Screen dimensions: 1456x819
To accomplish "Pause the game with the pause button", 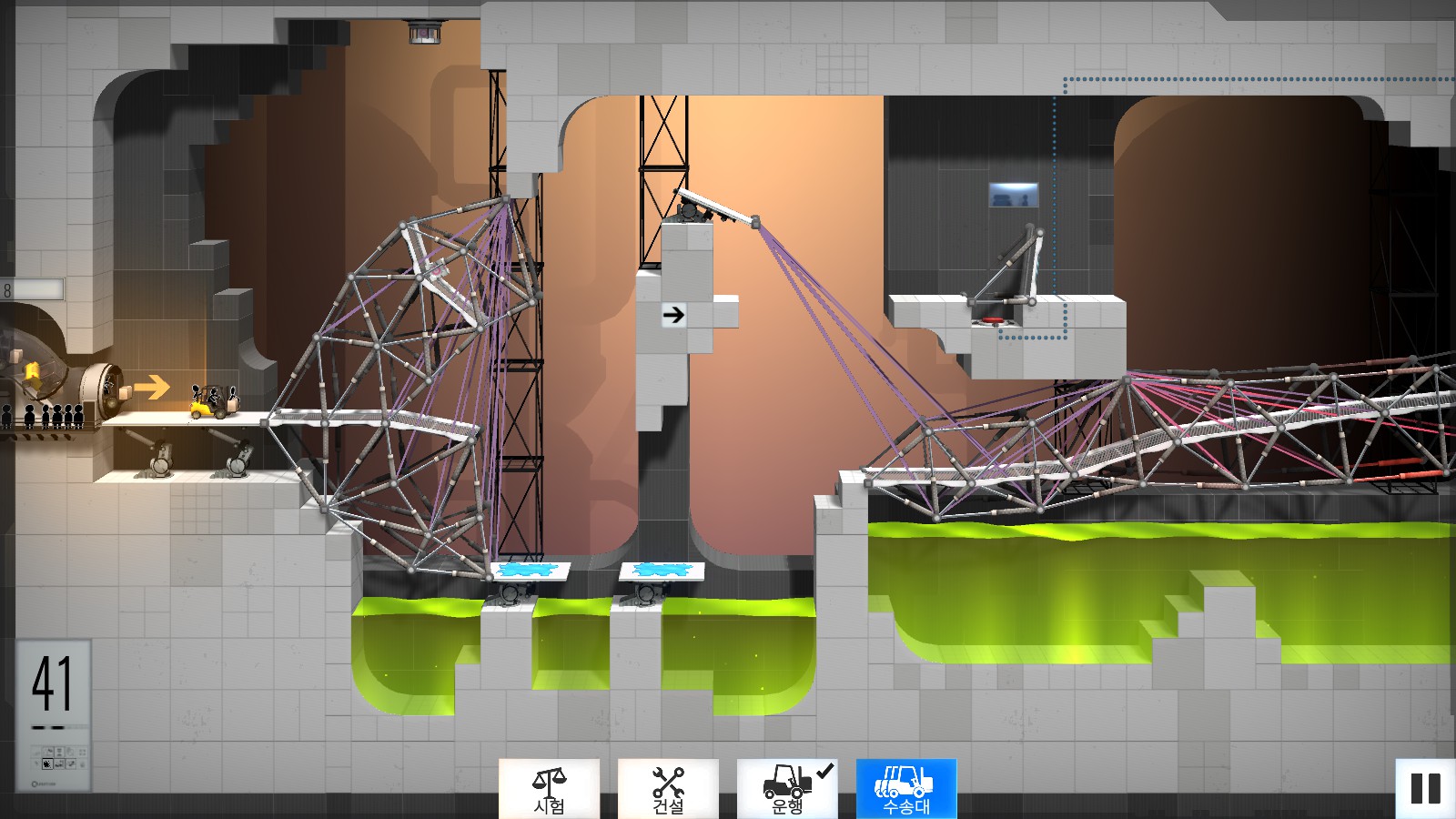I will 1425,788.
